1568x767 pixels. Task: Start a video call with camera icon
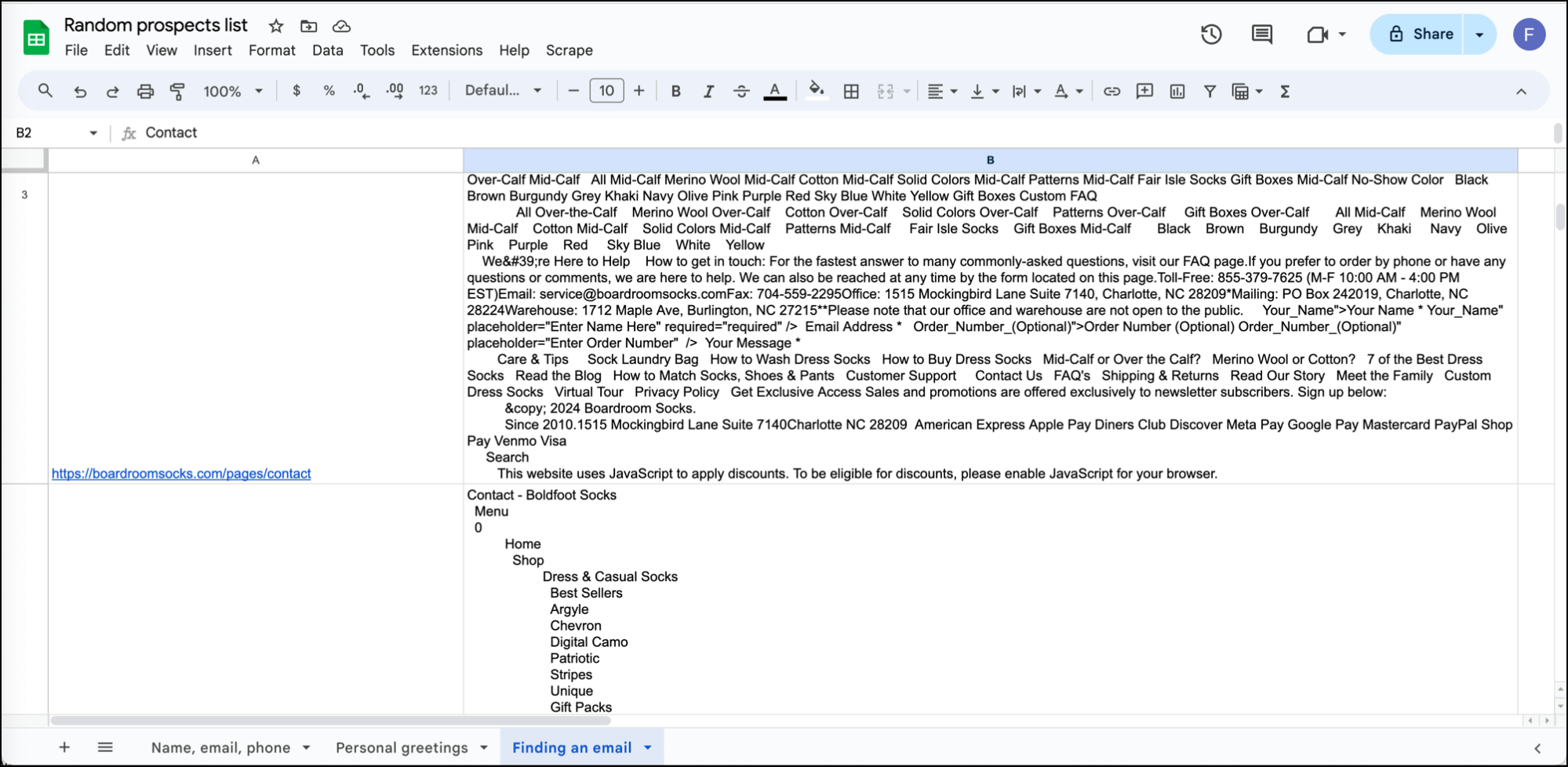click(x=1318, y=35)
